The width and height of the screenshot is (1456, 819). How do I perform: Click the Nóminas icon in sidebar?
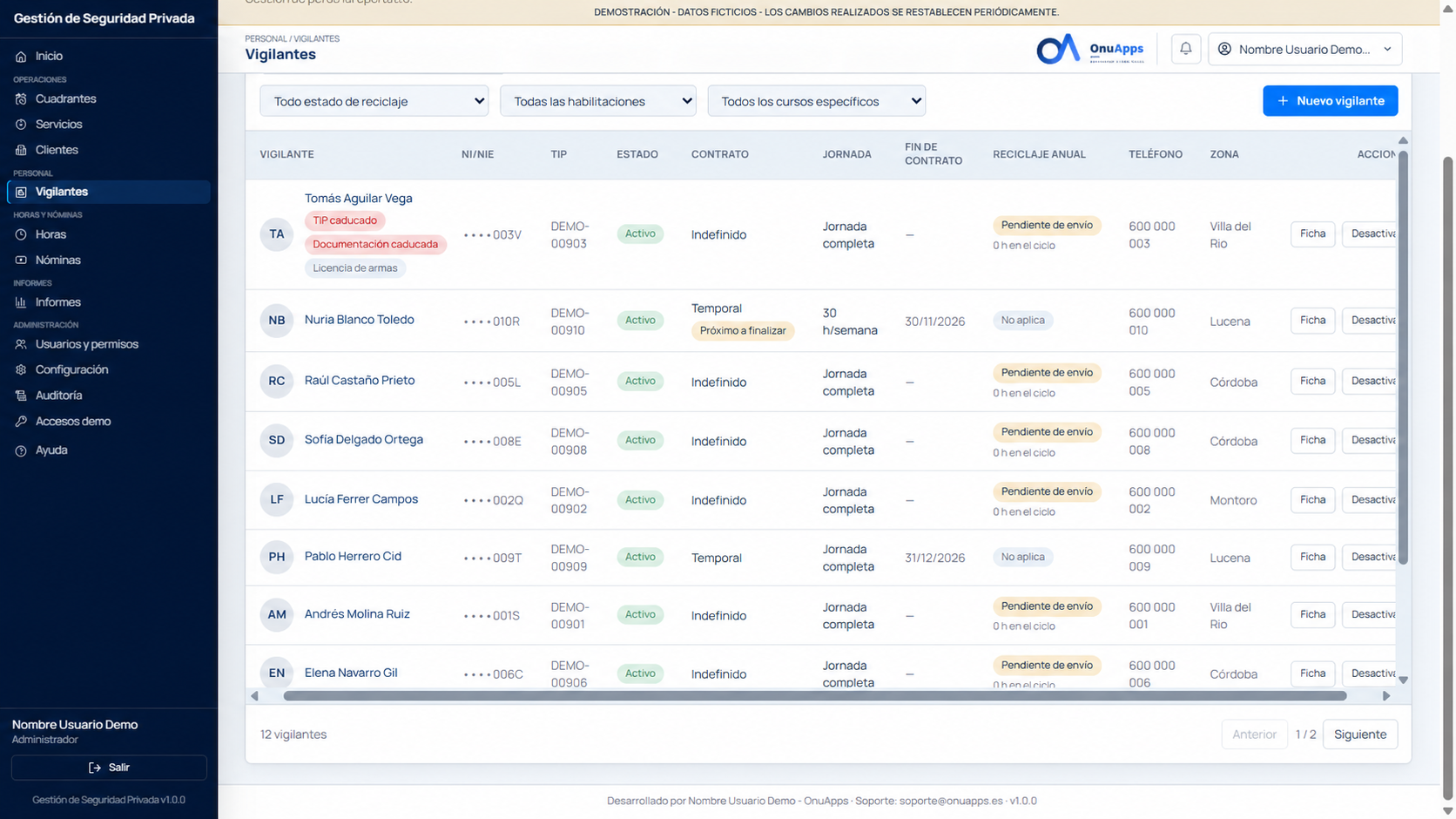[x=21, y=260]
